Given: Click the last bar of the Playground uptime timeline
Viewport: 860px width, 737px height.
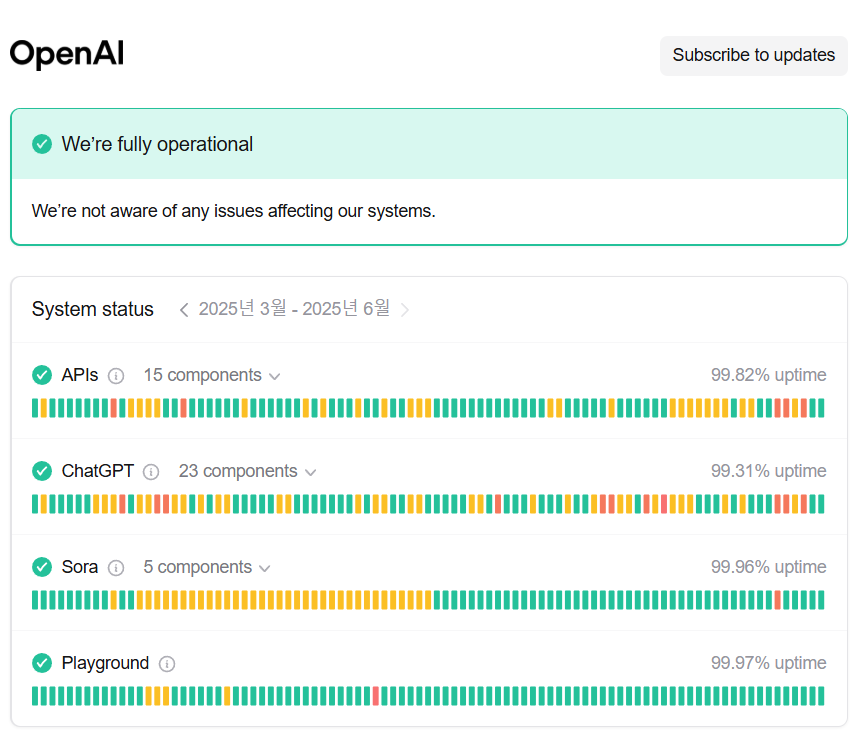Looking at the screenshot, I should click(x=821, y=696).
